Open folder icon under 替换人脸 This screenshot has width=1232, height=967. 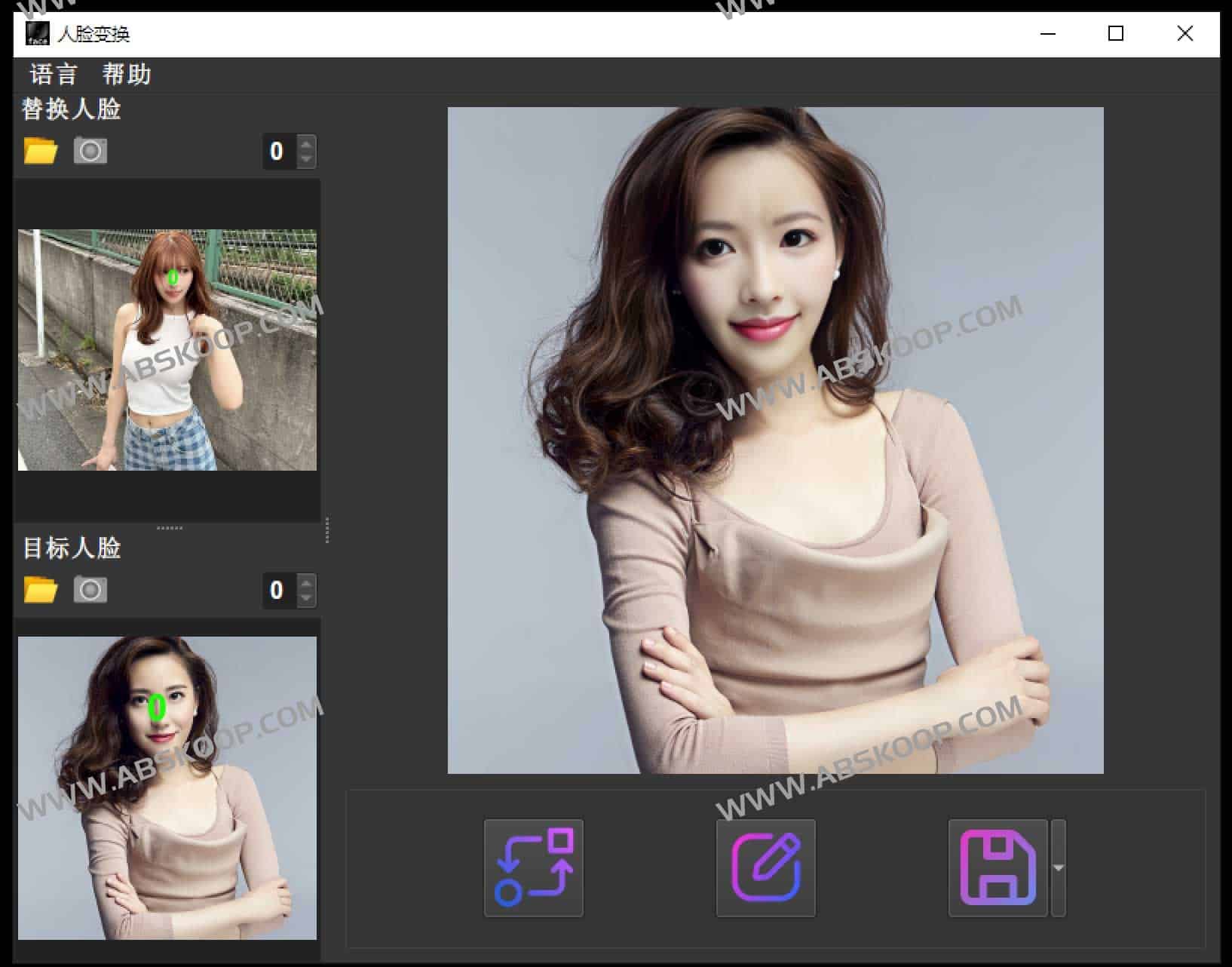(41, 151)
